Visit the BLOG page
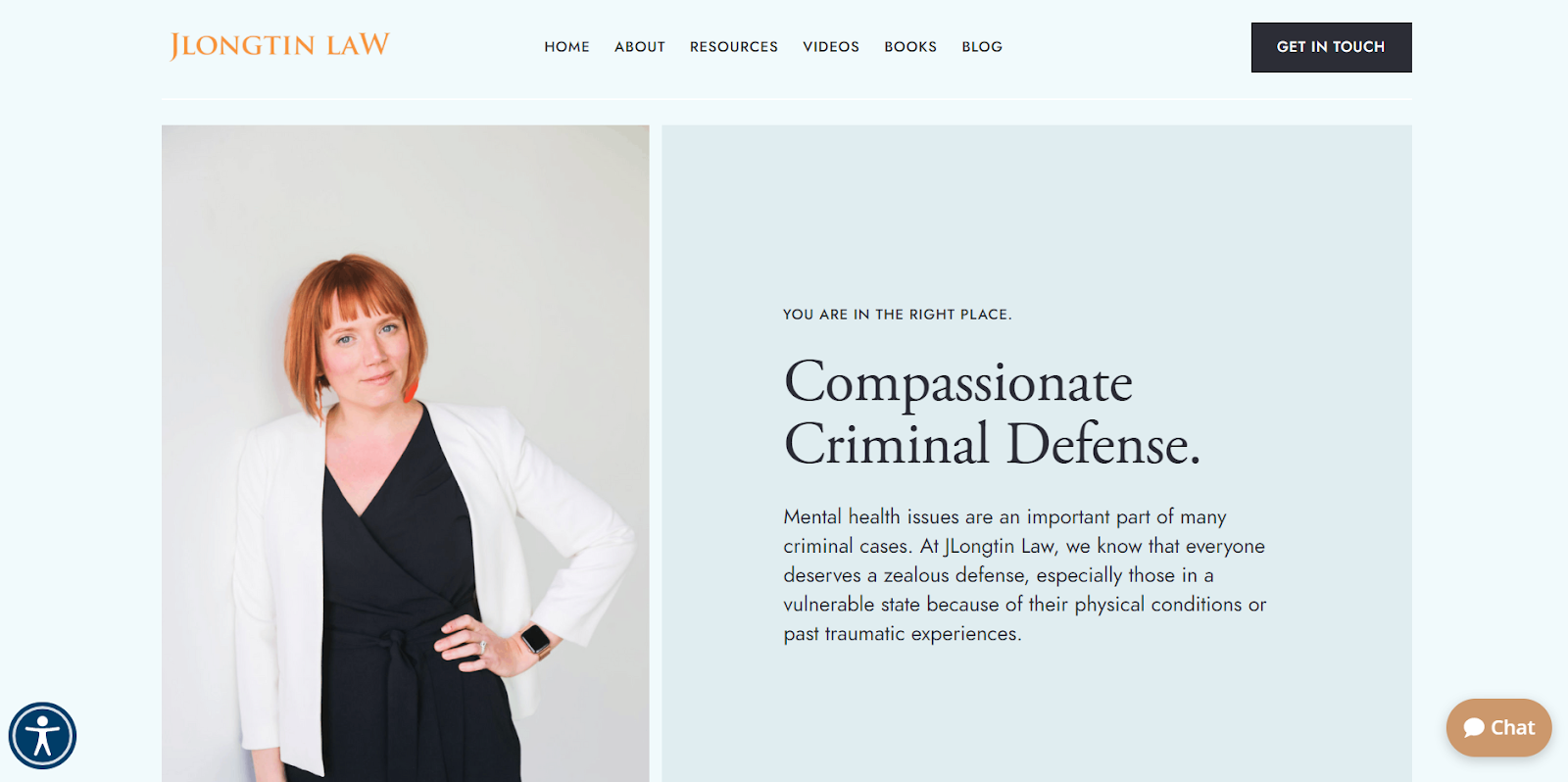The image size is (1568, 782). (982, 47)
